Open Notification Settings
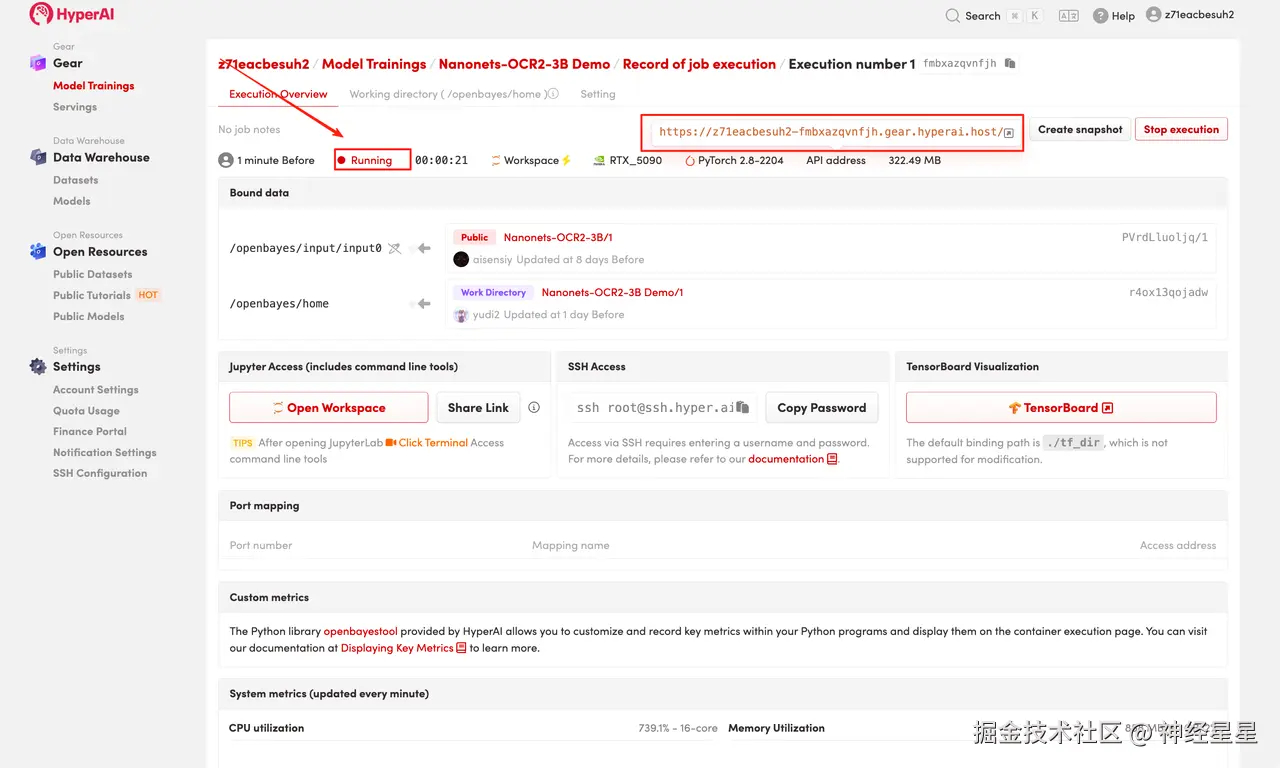 pos(105,453)
